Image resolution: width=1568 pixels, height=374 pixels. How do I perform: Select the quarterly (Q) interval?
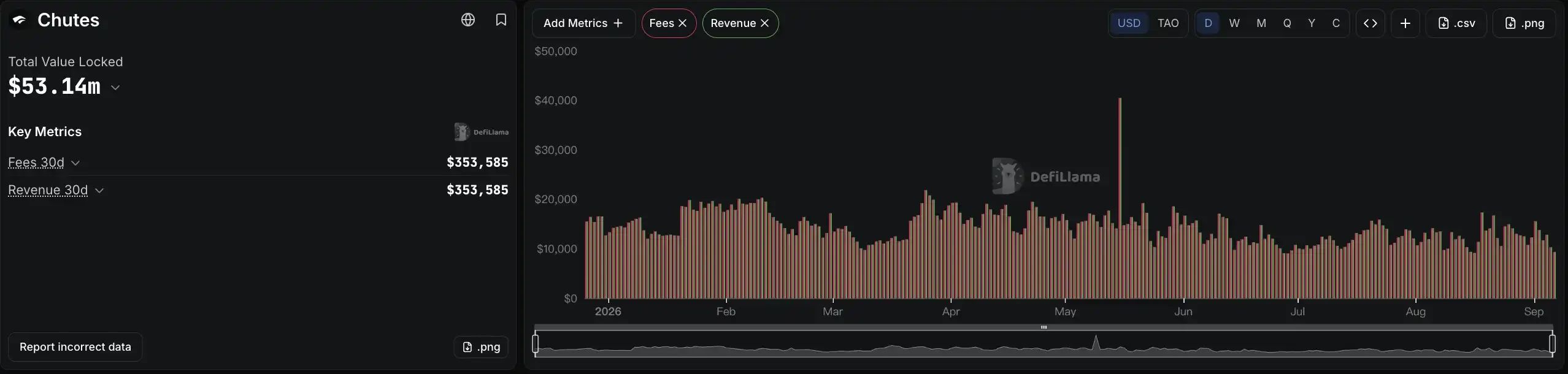coord(1287,23)
